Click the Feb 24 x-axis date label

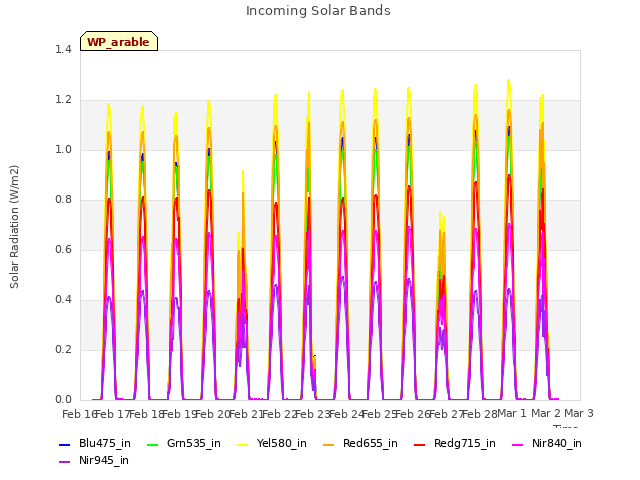coord(346,414)
